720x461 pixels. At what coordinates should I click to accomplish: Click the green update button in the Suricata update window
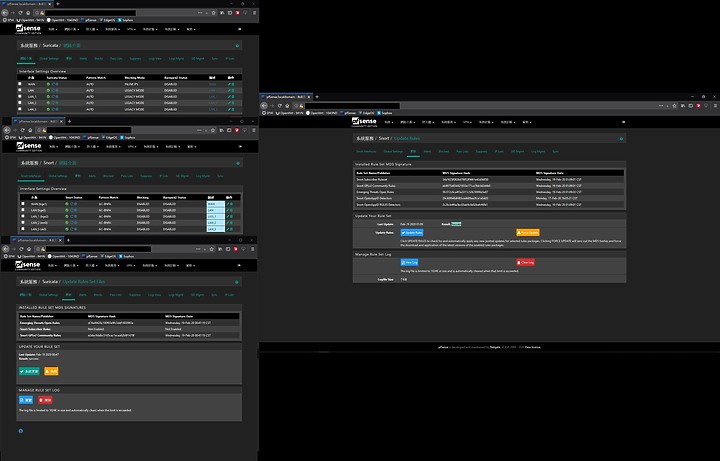point(29,371)
